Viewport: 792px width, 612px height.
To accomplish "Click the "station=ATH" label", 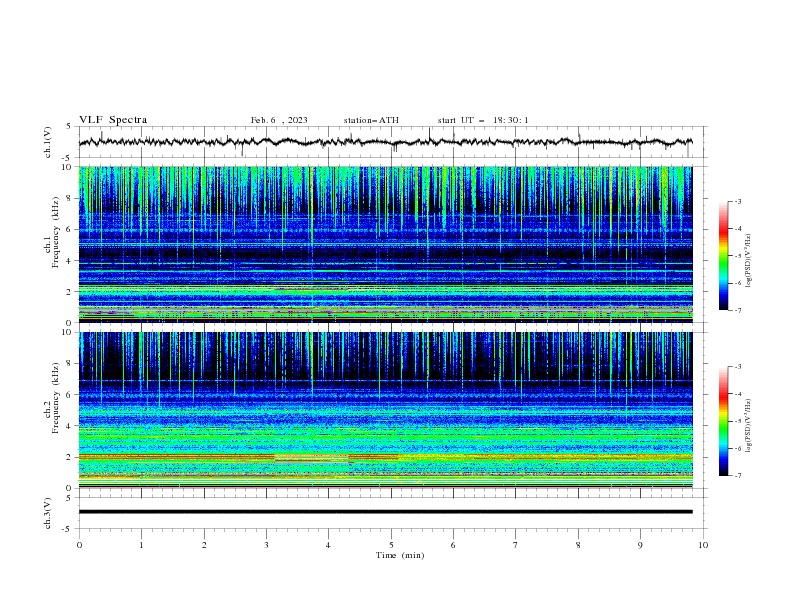I will point(371,120).
